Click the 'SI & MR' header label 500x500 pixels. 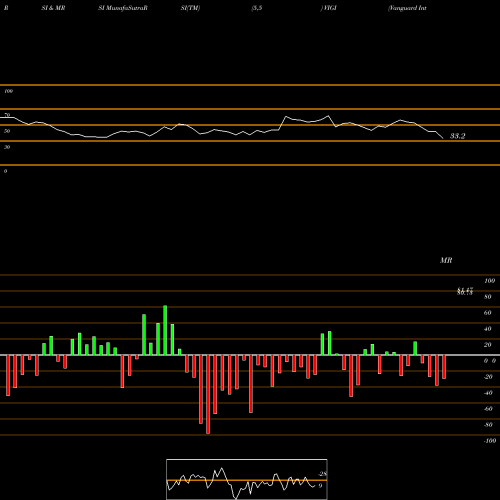click(53, 8)
